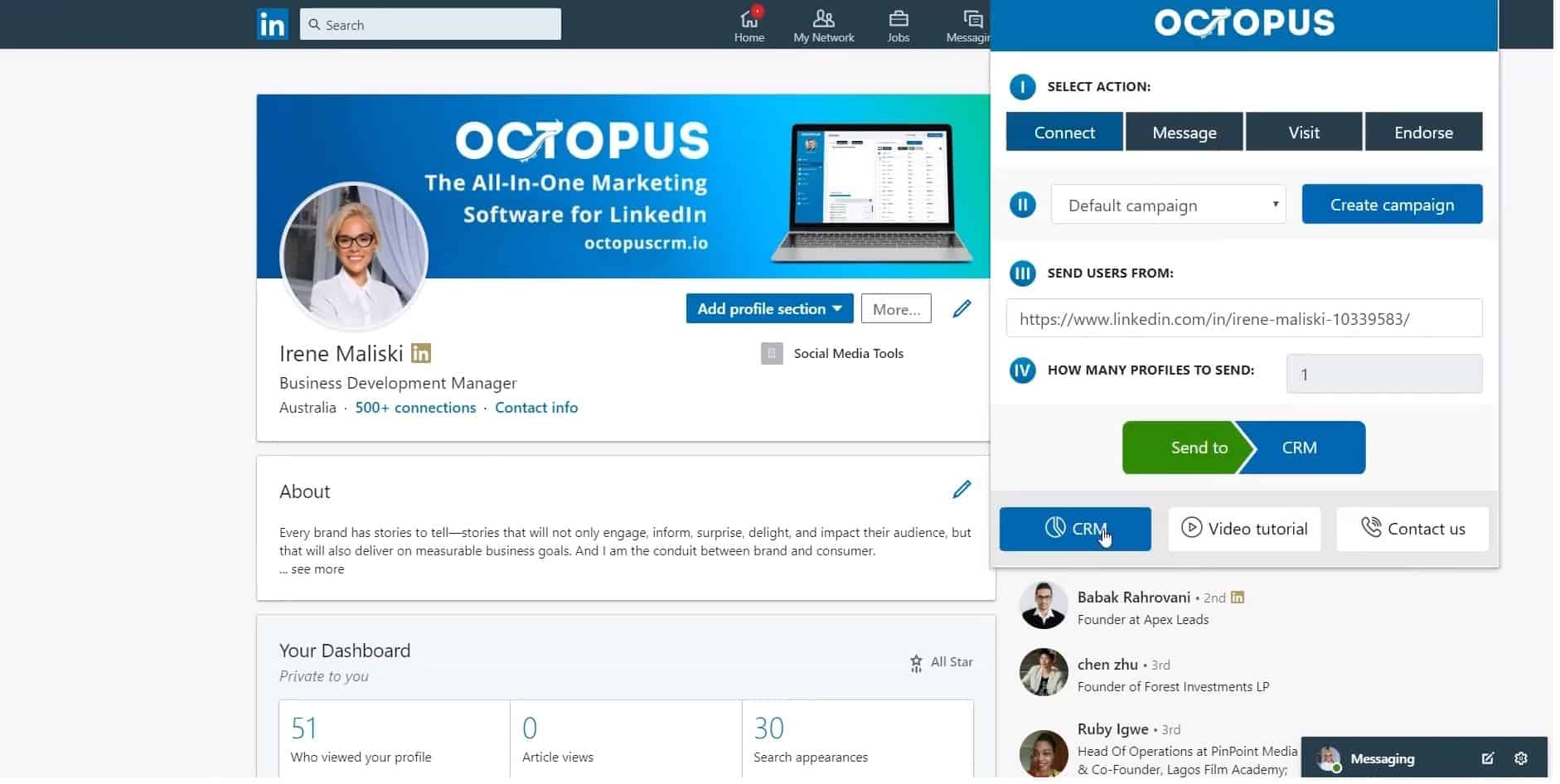1560x784 pixels.
Task: Click in the LinkedIn Search field
Action: 431,25
